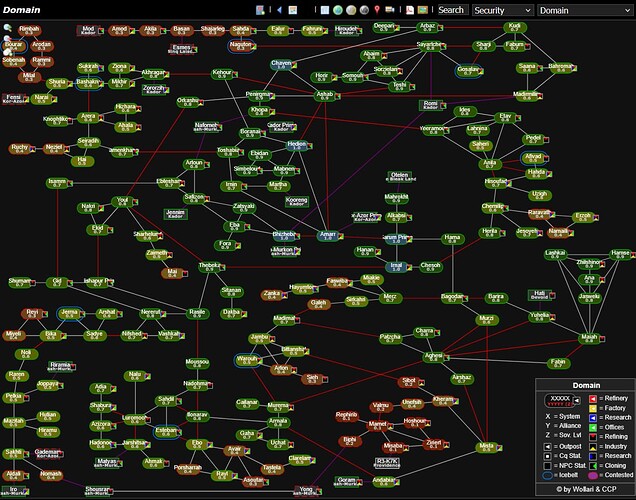Open the Thebeka system node
This screenshot has height=500, width=636.
(209, 266)
